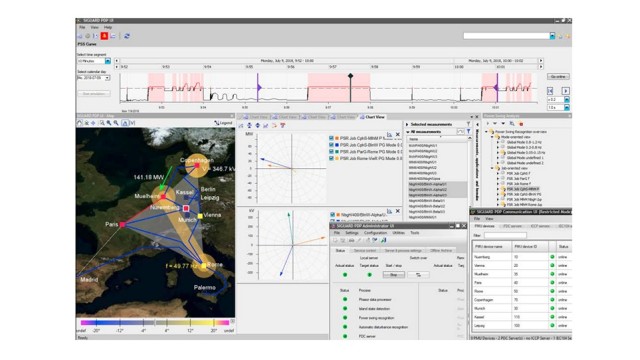The image size is (640, 360).
Task: Click the Go online button
Action: 558,77
